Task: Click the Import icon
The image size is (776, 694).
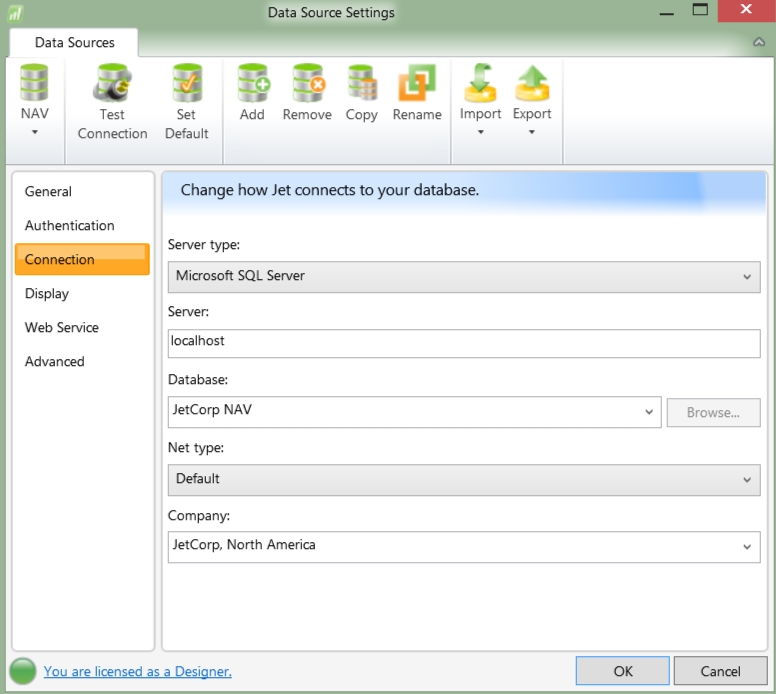Action: click(480, 83)
